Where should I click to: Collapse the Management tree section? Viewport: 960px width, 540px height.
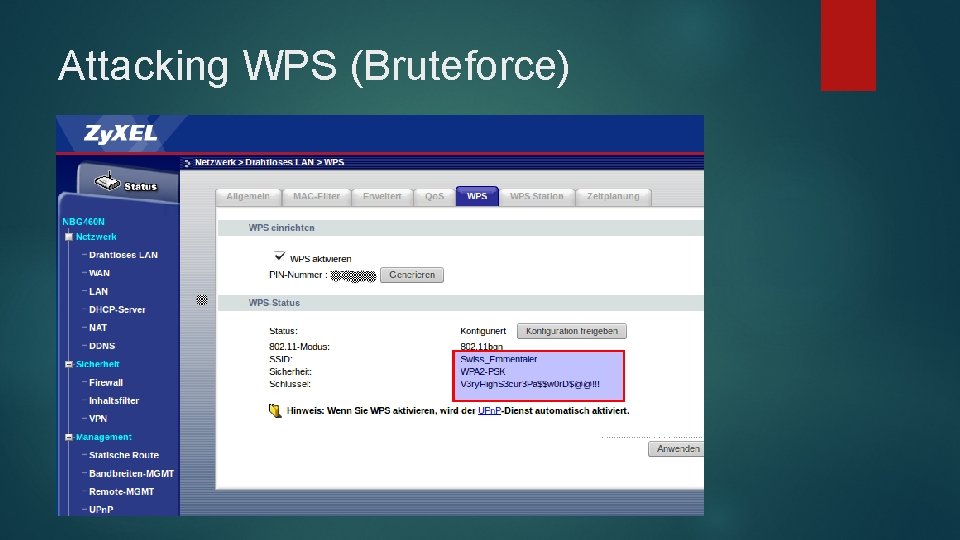69,437
